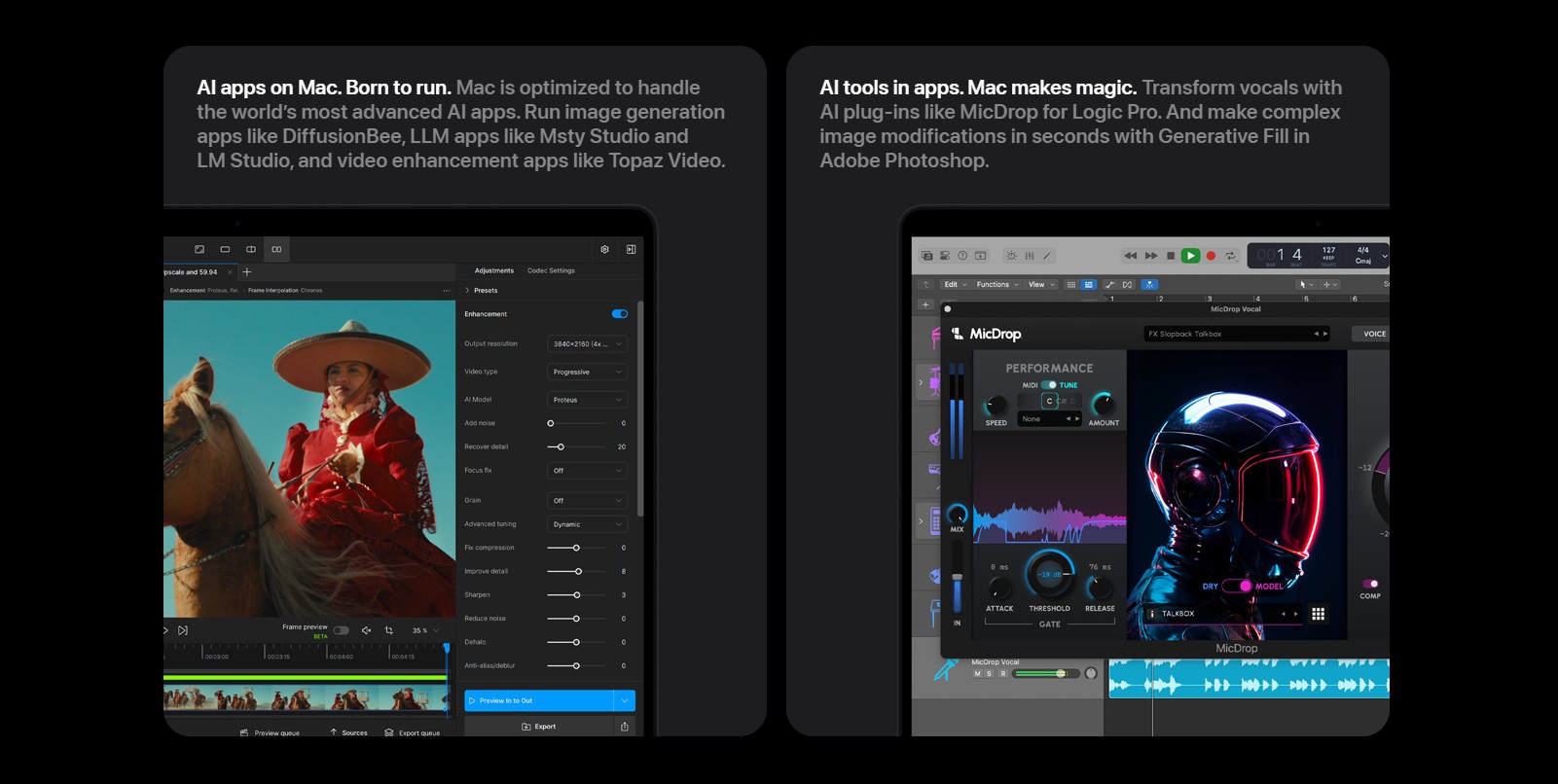1558x784 pixels.
Task: Open the Grain dropdown
Action: pyautogui.click(x=588, y=501)
